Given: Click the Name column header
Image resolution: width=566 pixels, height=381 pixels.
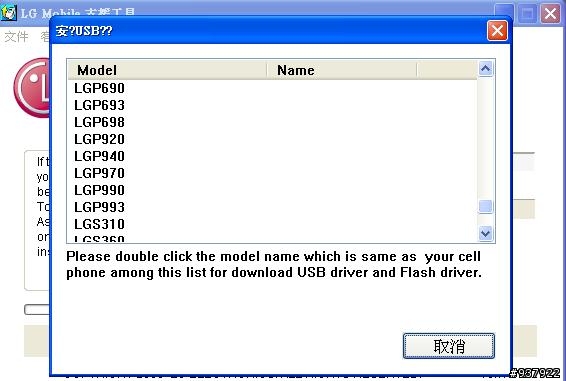Looking at the screenshot, I should tap(341, 70).
